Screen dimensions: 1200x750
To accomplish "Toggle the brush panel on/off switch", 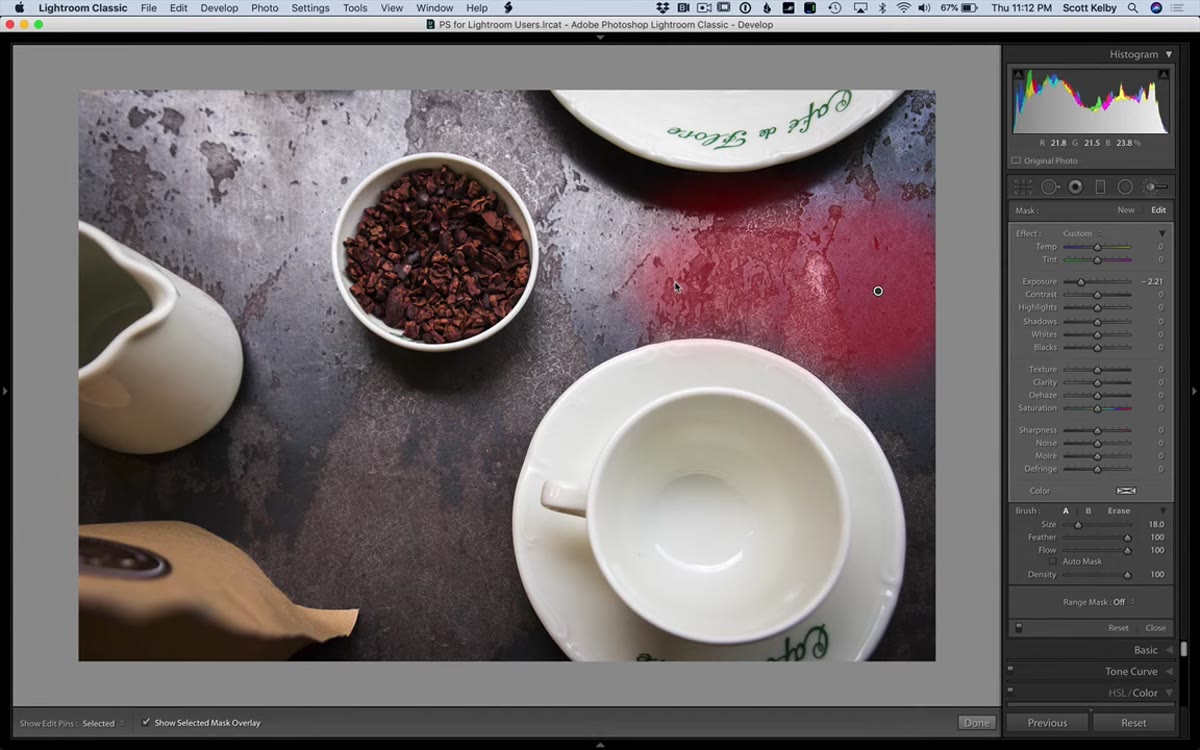I will coord(1018,628).
